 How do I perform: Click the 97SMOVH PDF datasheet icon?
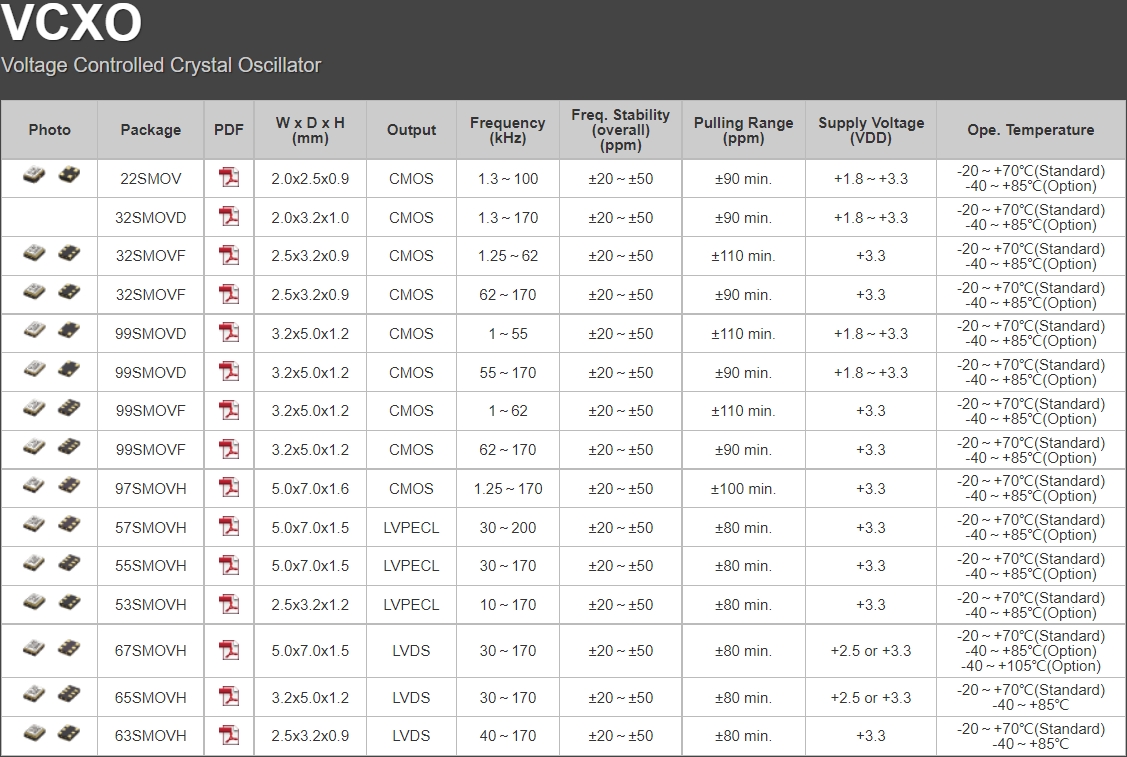(229, 488)
